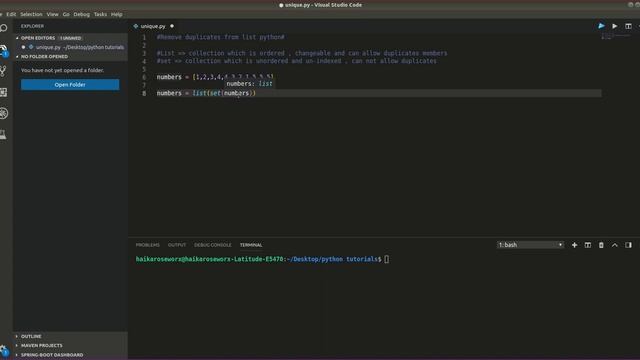Click the numbers list assignment on line 6
Screen dimensions: 640x360
[x=215, y=77]
